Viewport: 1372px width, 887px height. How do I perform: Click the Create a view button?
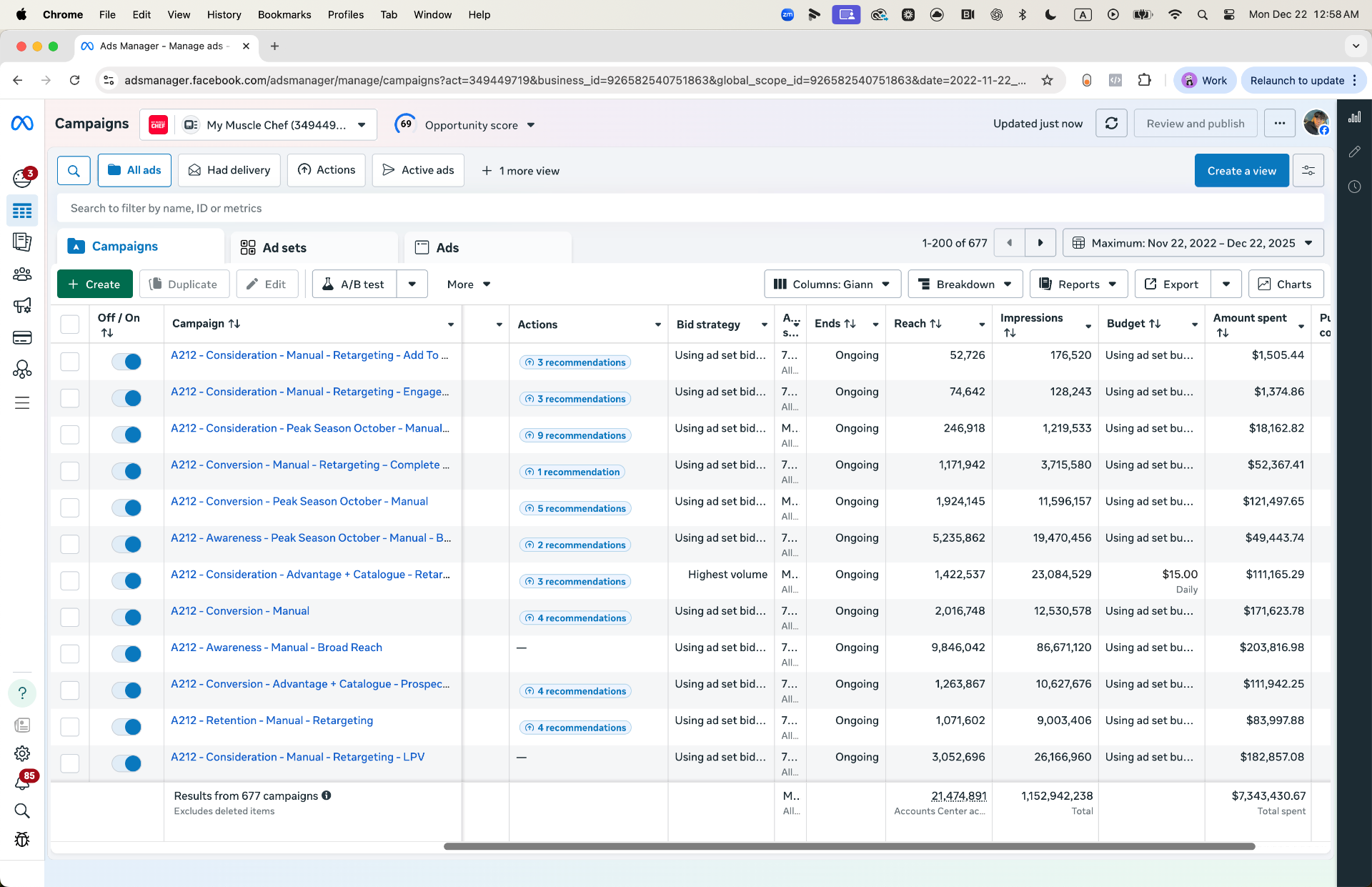pos(1242,171)
